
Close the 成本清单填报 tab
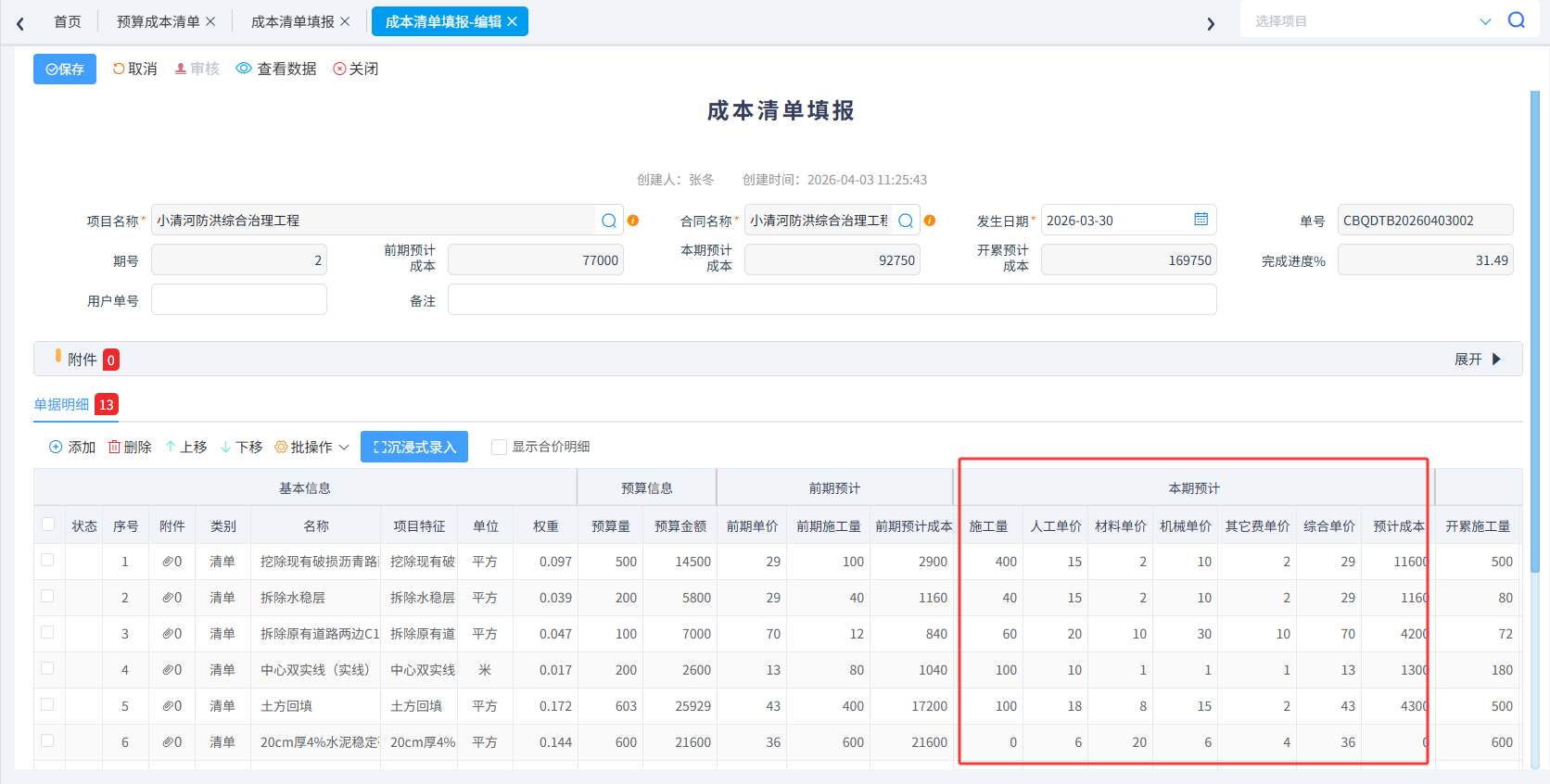click(x=345, y=21)
